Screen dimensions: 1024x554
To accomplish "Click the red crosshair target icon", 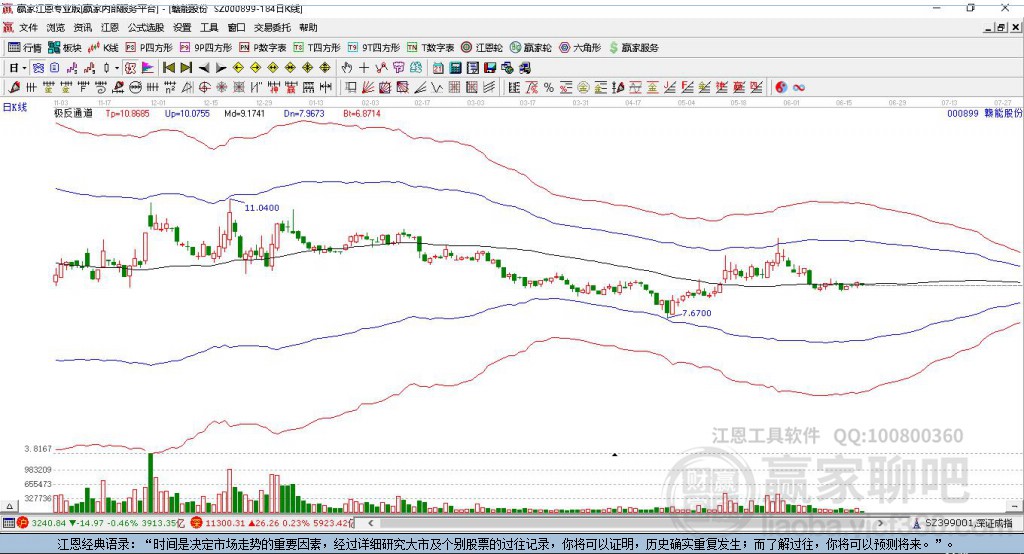I will click(x=204, y=88).
